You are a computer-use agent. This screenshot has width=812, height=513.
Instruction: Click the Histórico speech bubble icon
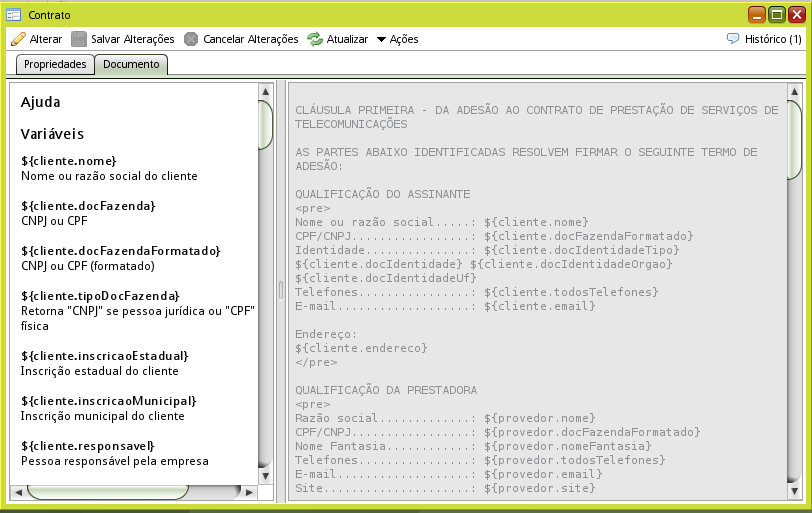coord(733,39)
